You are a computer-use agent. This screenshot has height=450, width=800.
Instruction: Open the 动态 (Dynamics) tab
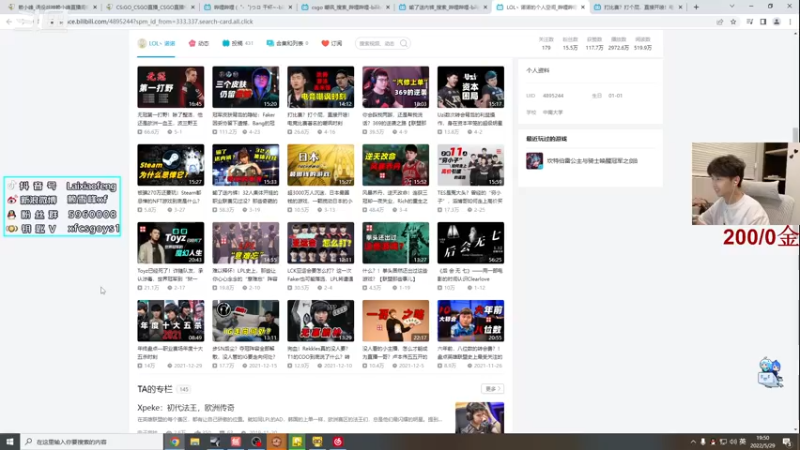point(199,43)
